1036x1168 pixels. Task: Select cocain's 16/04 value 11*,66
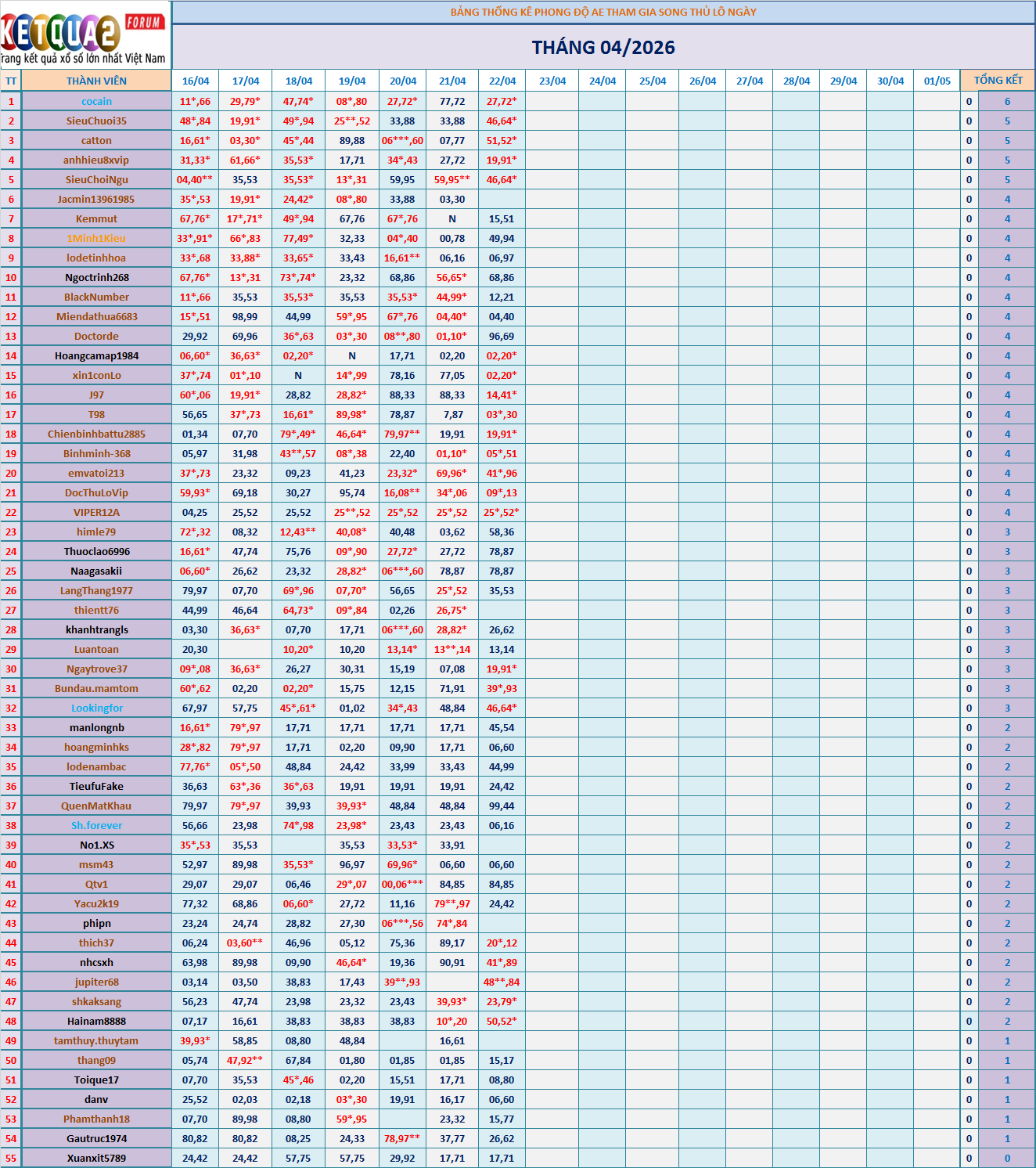195,101
